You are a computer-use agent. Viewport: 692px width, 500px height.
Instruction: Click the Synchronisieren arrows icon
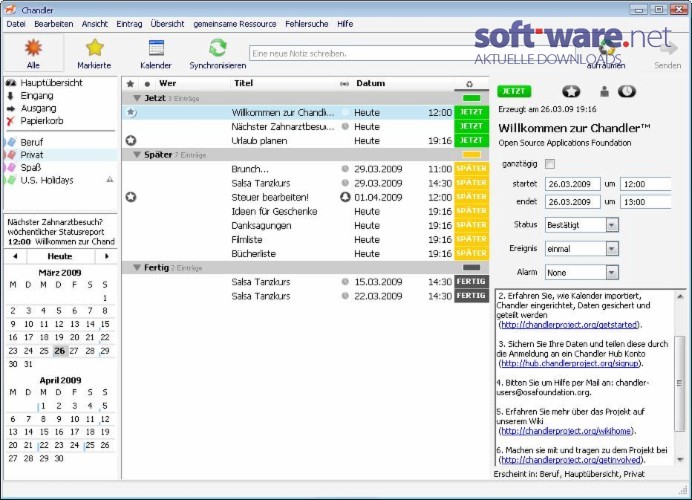(218, 47)
